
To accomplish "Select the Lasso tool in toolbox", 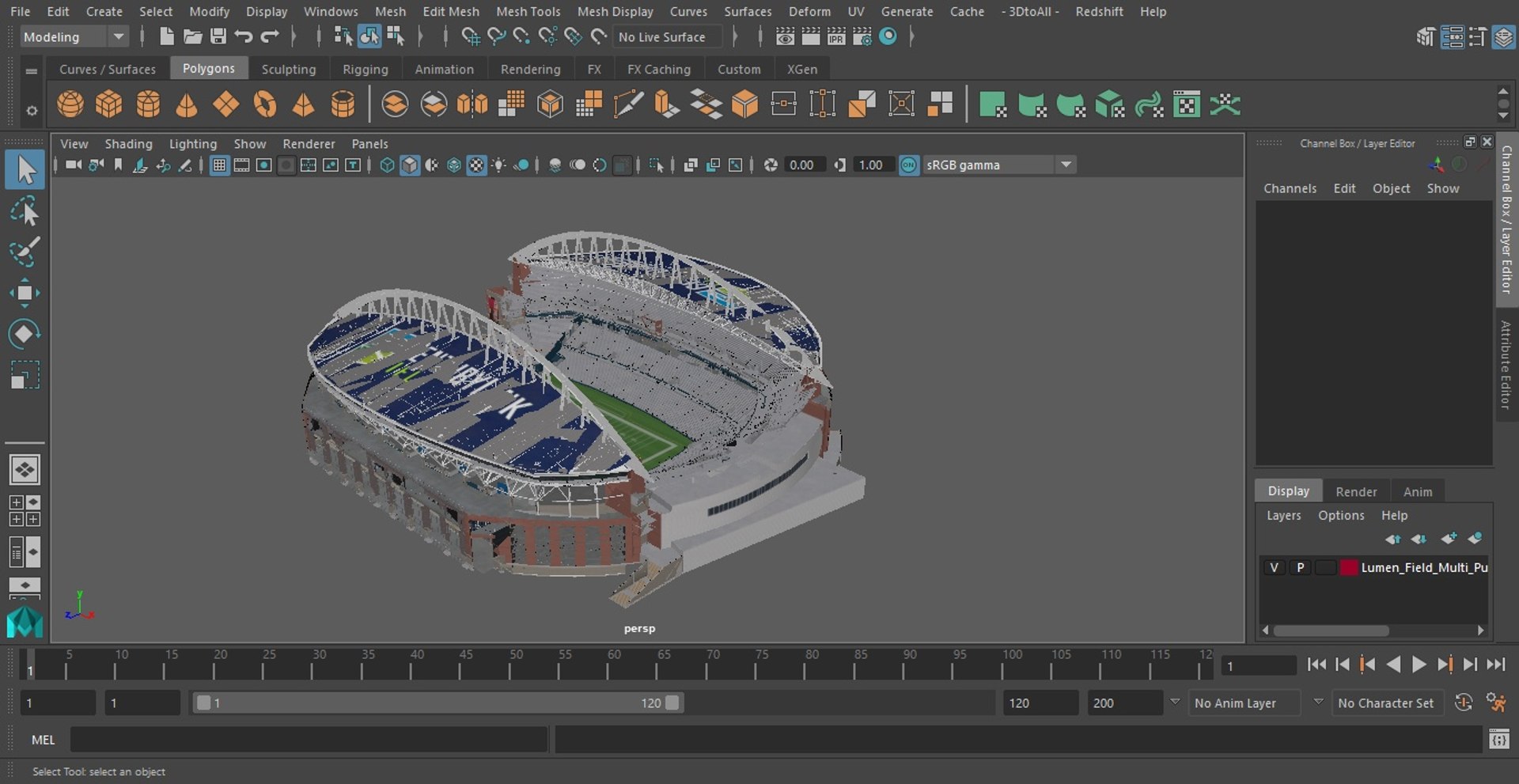I will (x=25, y=212).
